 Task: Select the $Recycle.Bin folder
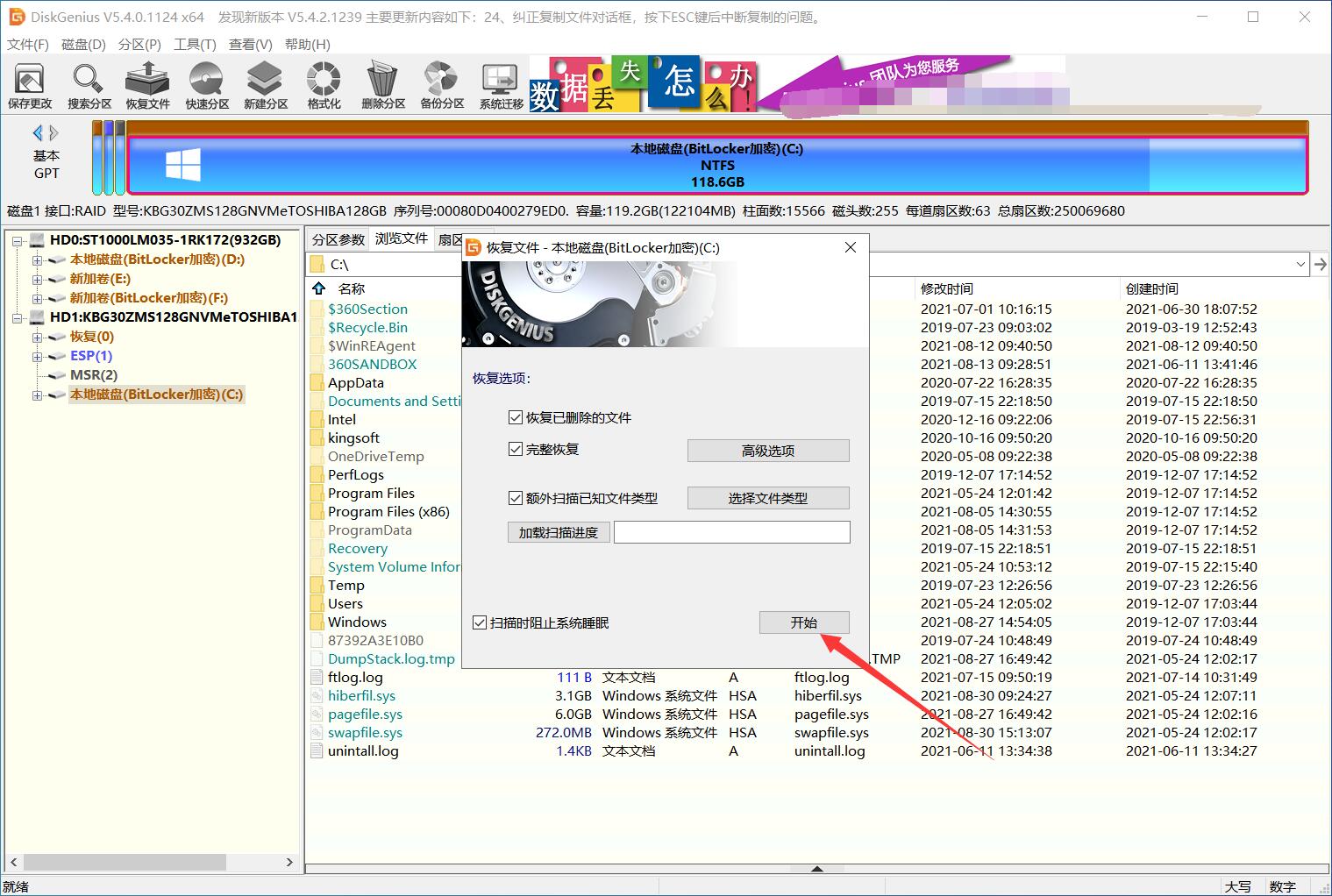[367, 327]
